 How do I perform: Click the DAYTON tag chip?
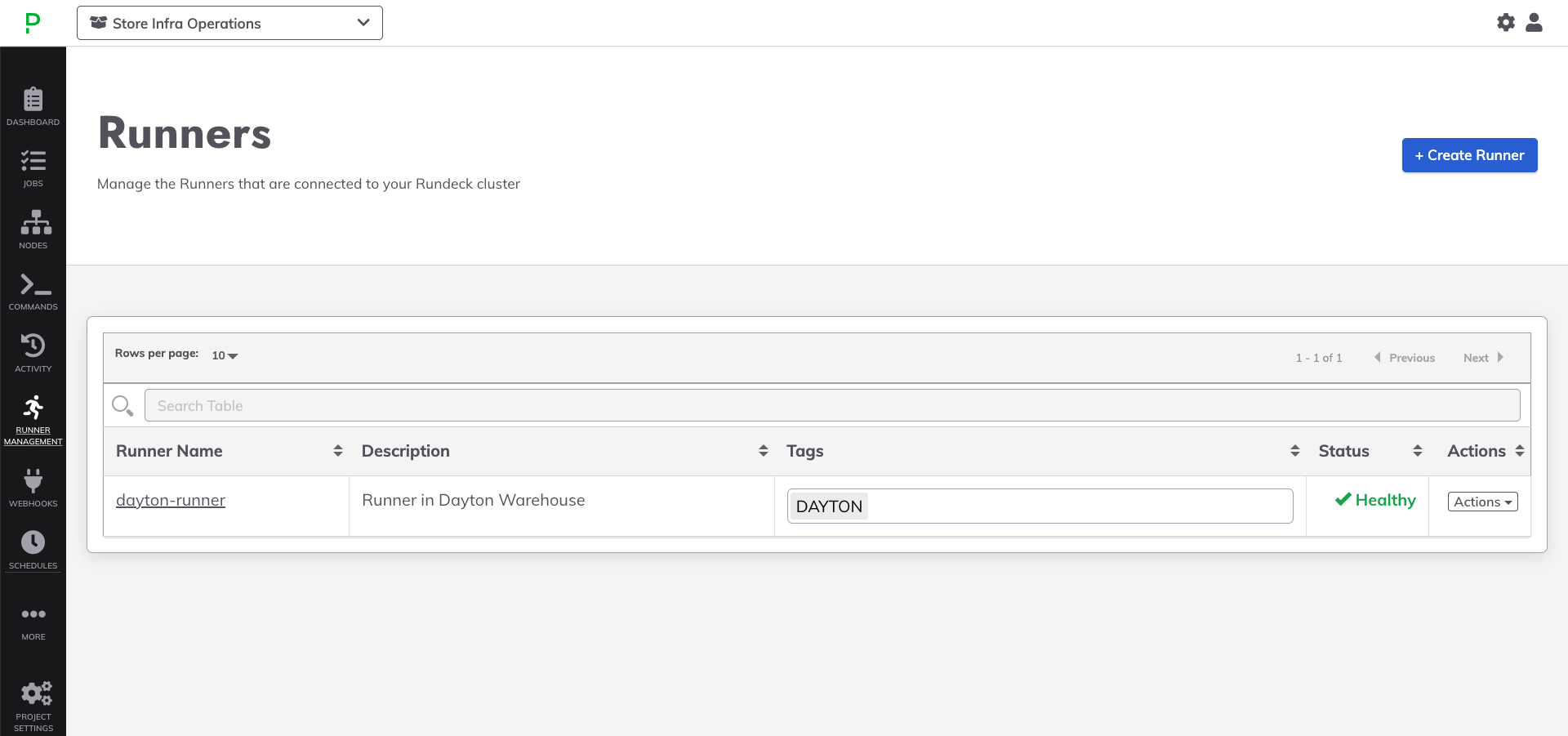coord(829,506)
